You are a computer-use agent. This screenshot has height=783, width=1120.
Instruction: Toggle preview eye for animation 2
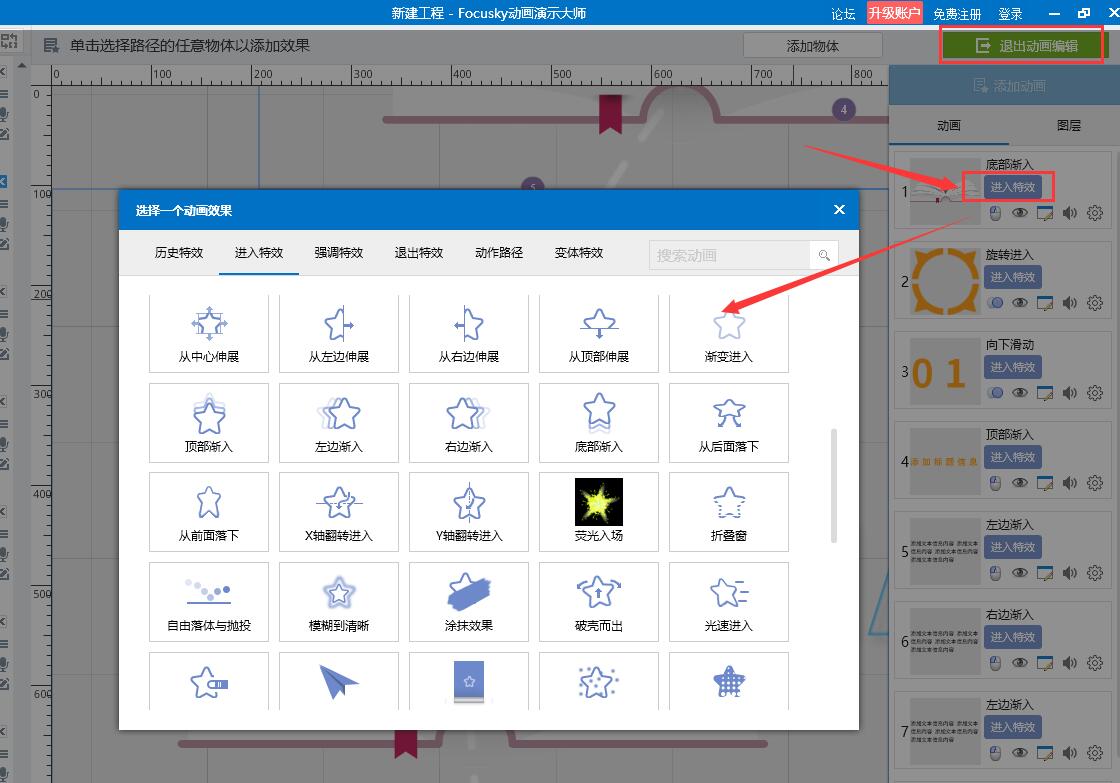click(1020, 303)
